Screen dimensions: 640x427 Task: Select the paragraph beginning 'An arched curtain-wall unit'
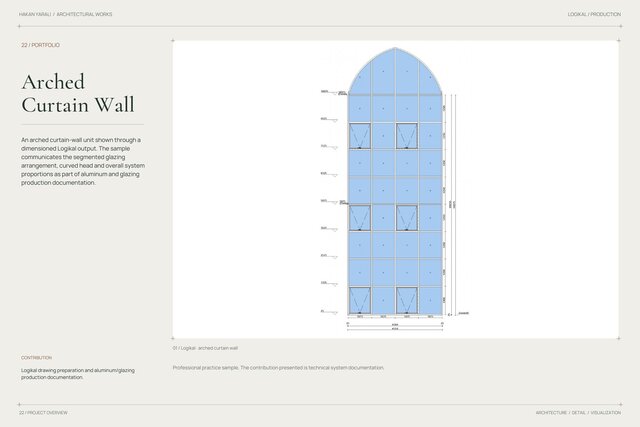[x=83, y=161]
